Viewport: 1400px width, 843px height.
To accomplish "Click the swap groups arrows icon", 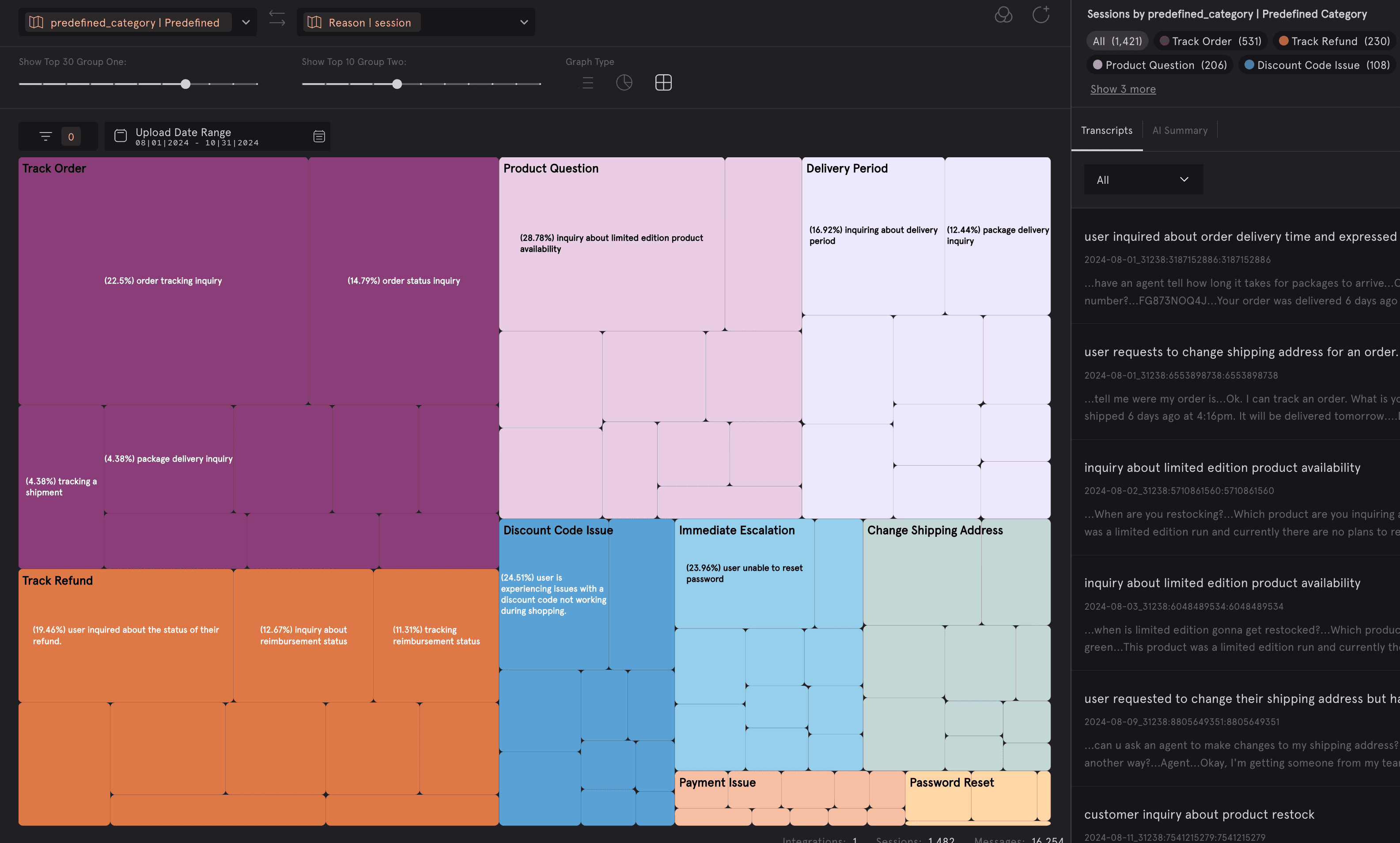I will [x=276, y=18].
